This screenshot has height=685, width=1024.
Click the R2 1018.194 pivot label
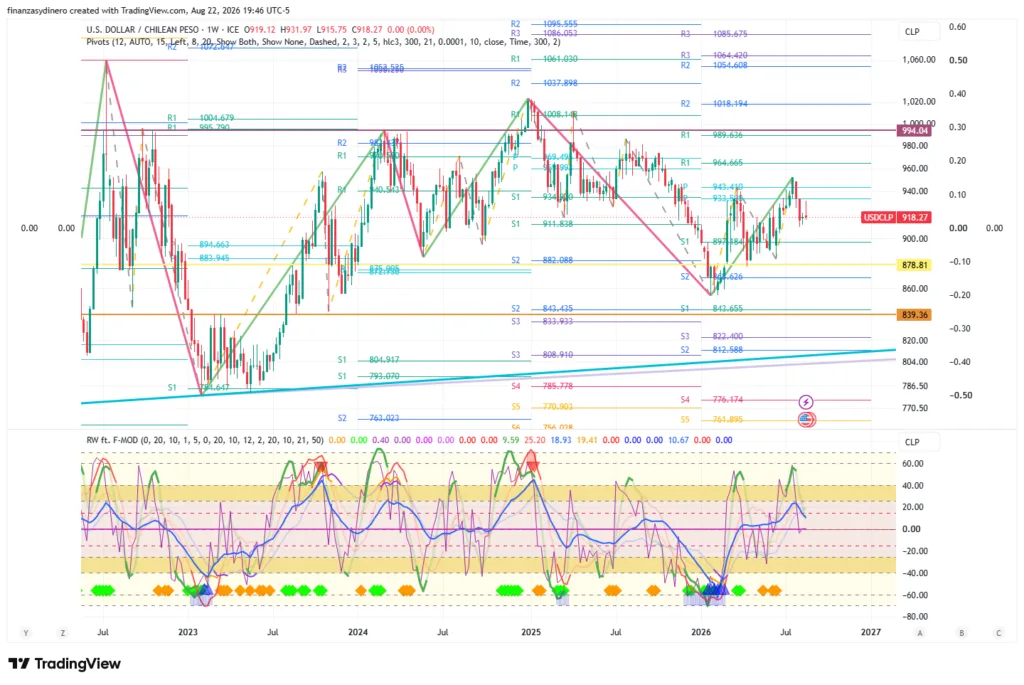(714, 104)
